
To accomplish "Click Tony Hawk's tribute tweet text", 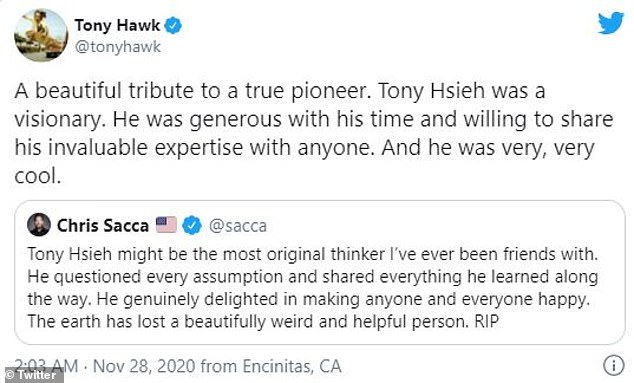I will [314, 133].
